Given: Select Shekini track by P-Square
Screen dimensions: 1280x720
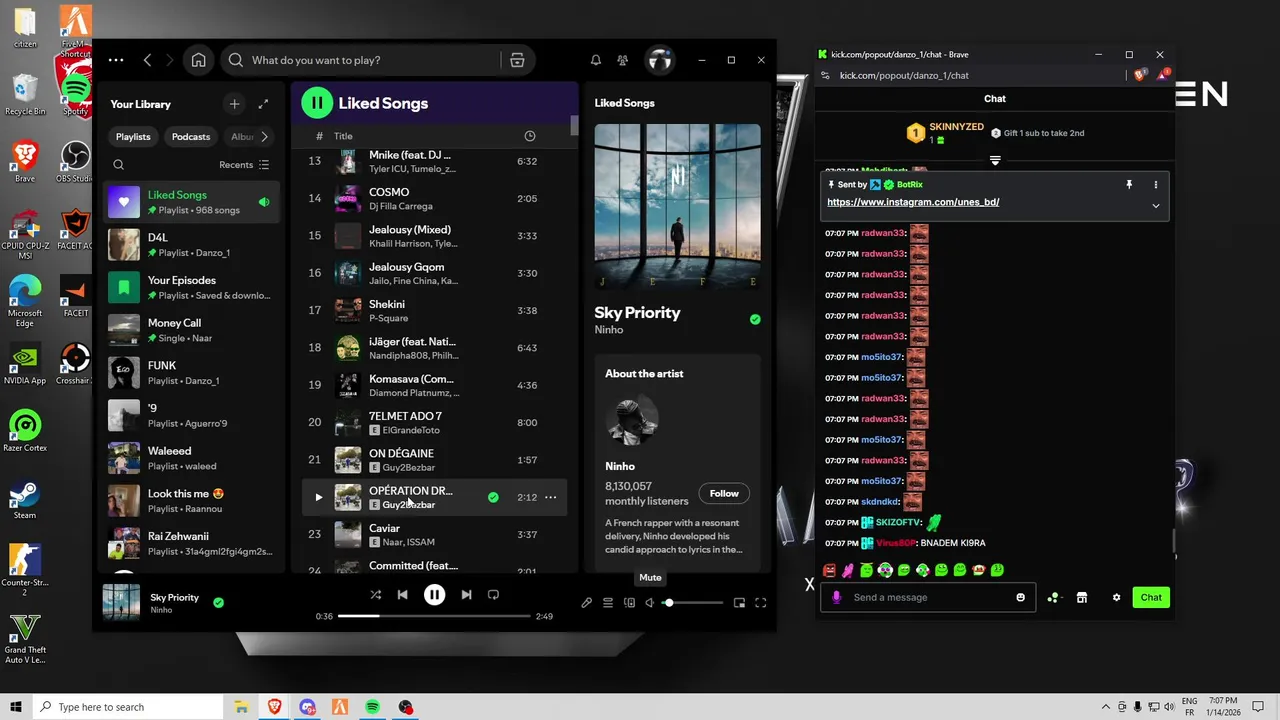Looking at the screenshot, I should (x=434, y=310).
